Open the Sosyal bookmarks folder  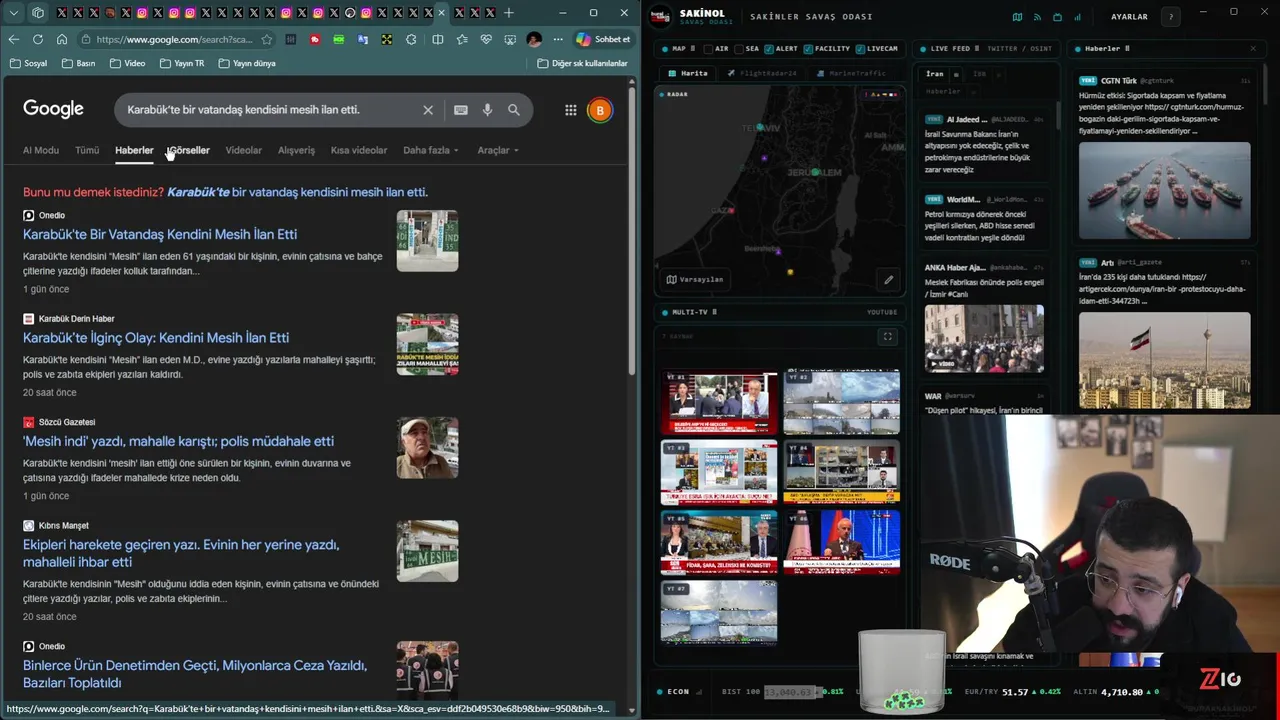point(29,63)
